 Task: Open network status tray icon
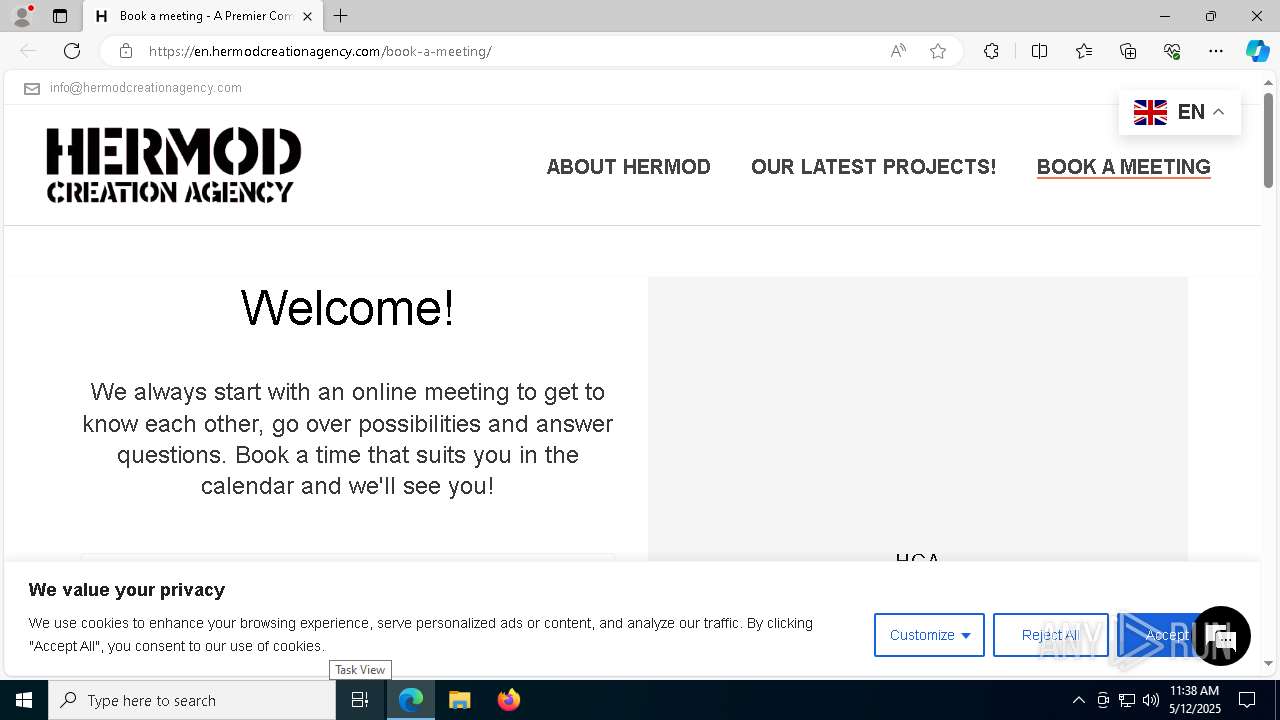[1127, 700]
